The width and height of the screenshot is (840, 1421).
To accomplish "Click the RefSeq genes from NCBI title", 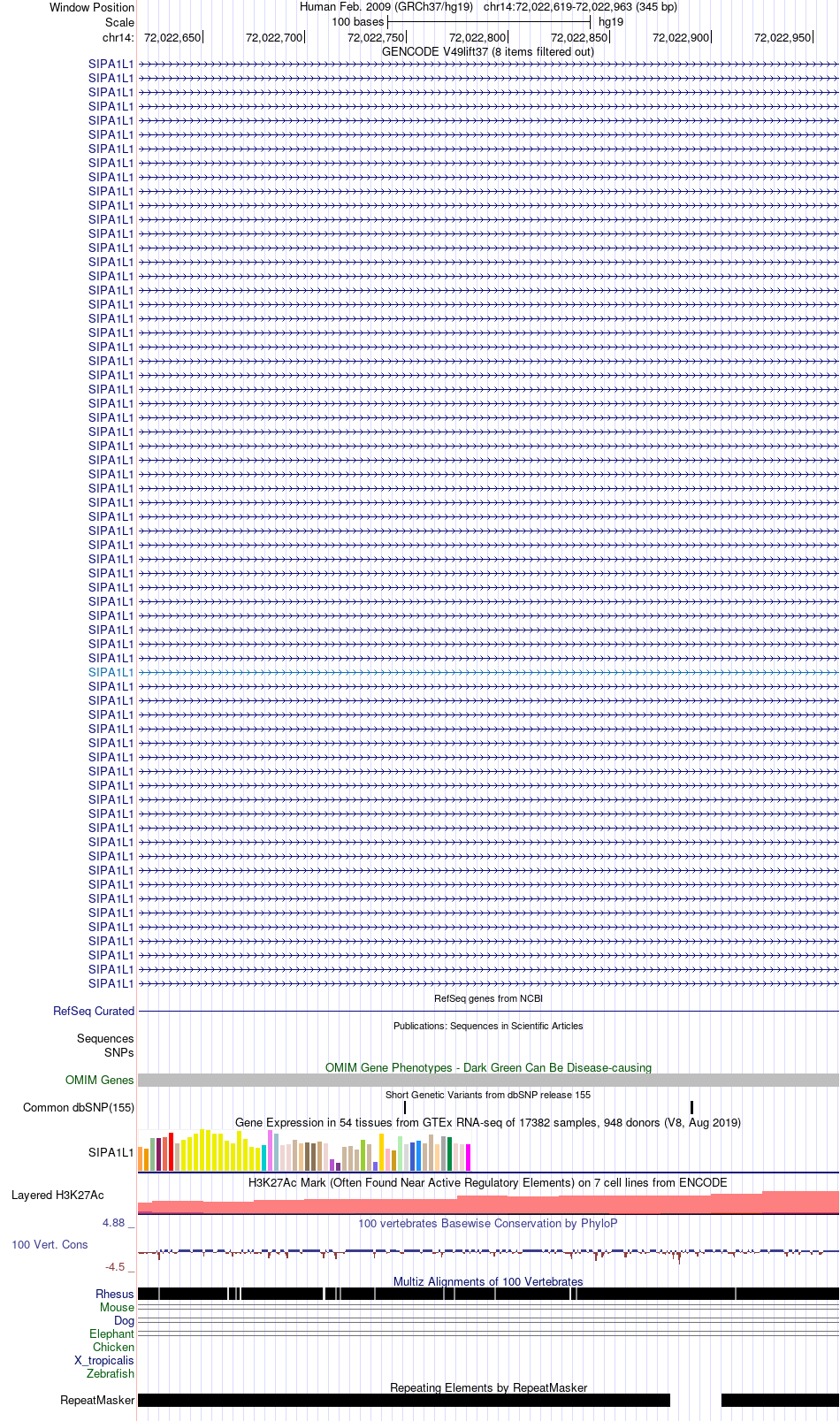I will 488,998.
